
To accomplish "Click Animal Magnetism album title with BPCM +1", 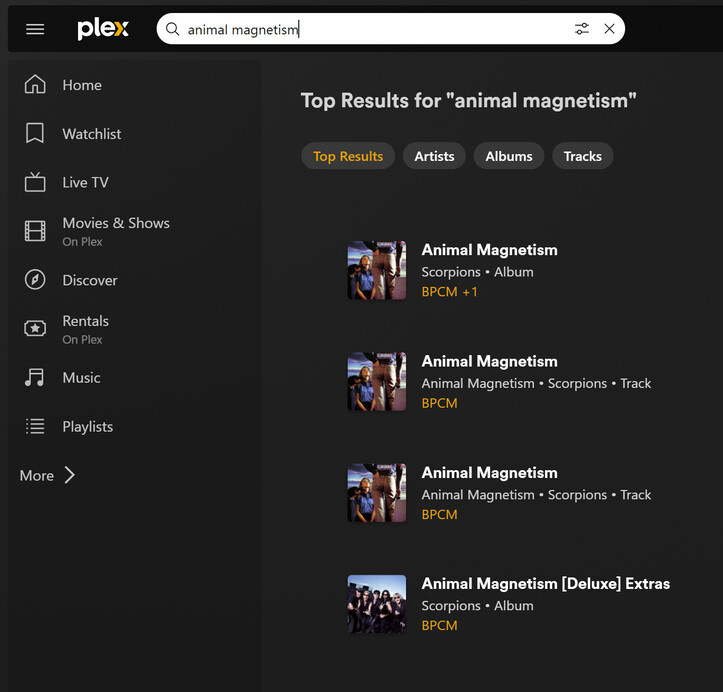I will point(489,250).
